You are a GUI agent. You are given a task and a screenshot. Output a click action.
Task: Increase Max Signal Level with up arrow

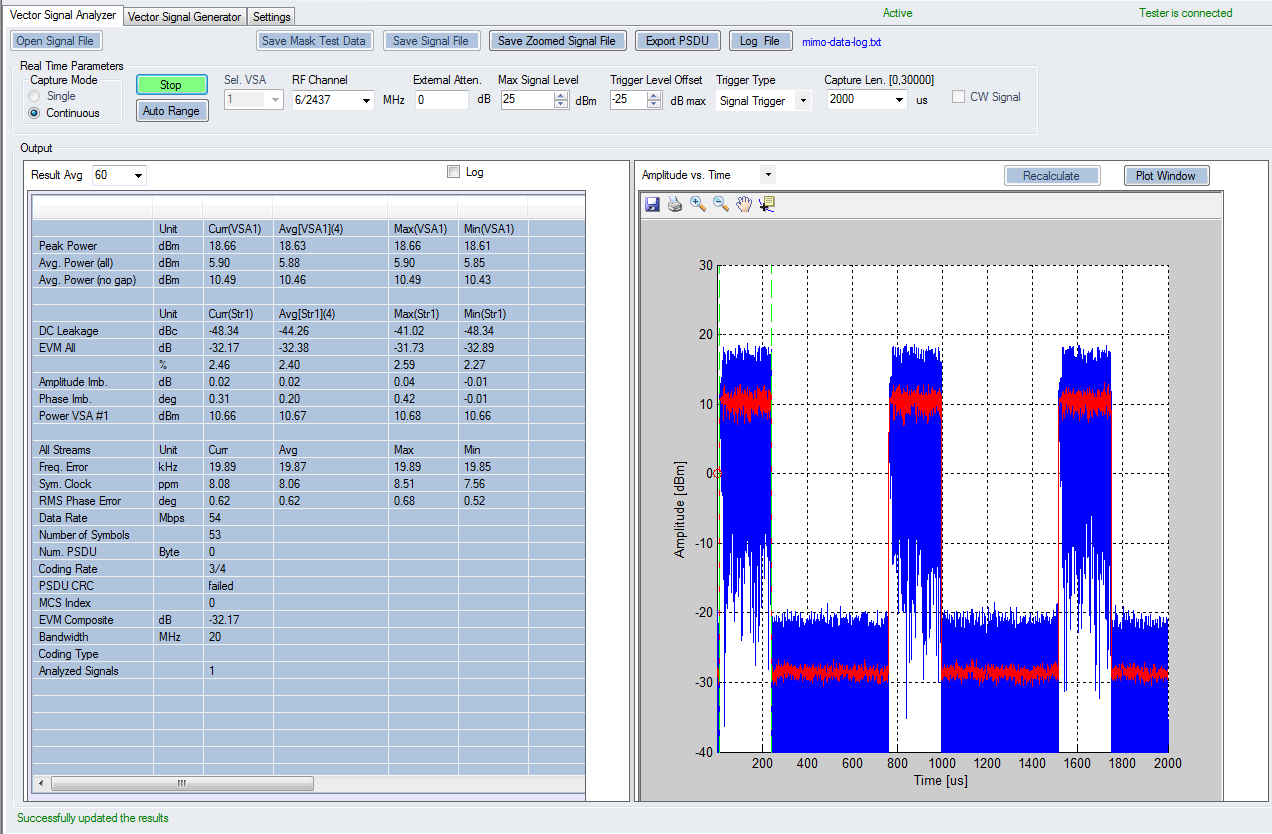[x=561, y=95]
